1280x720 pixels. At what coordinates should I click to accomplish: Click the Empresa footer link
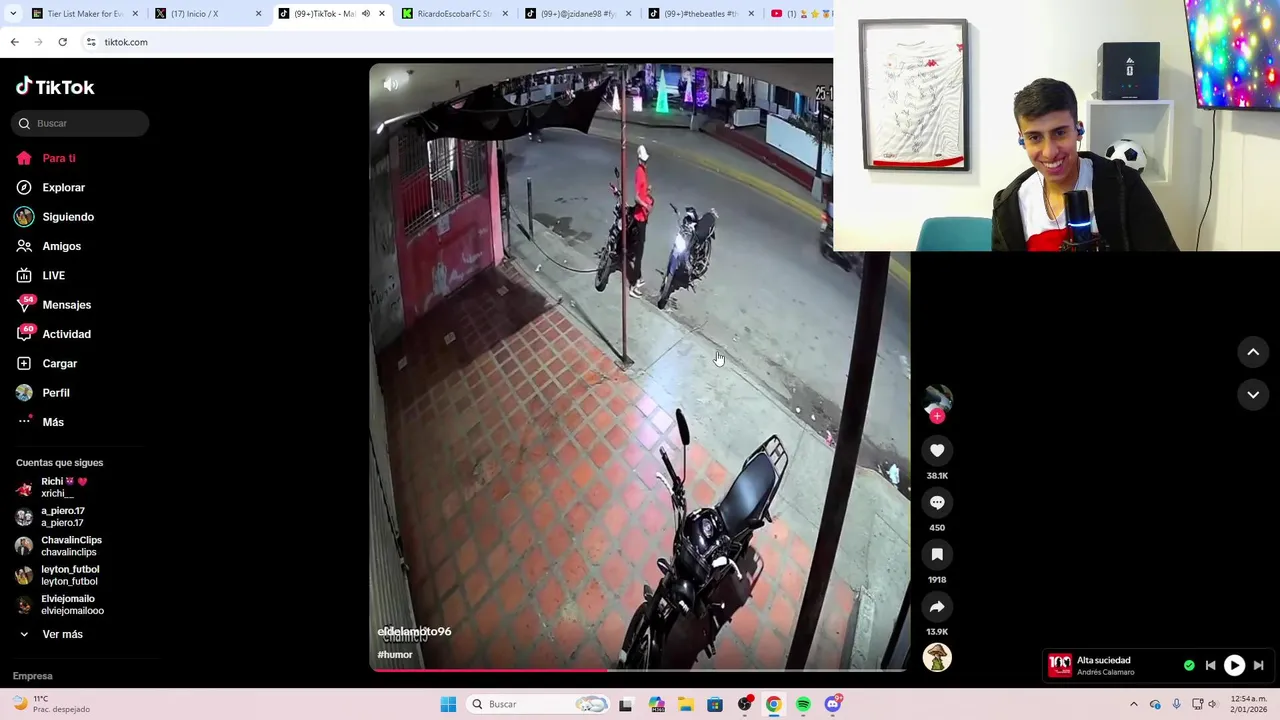[x=33, y=676]
